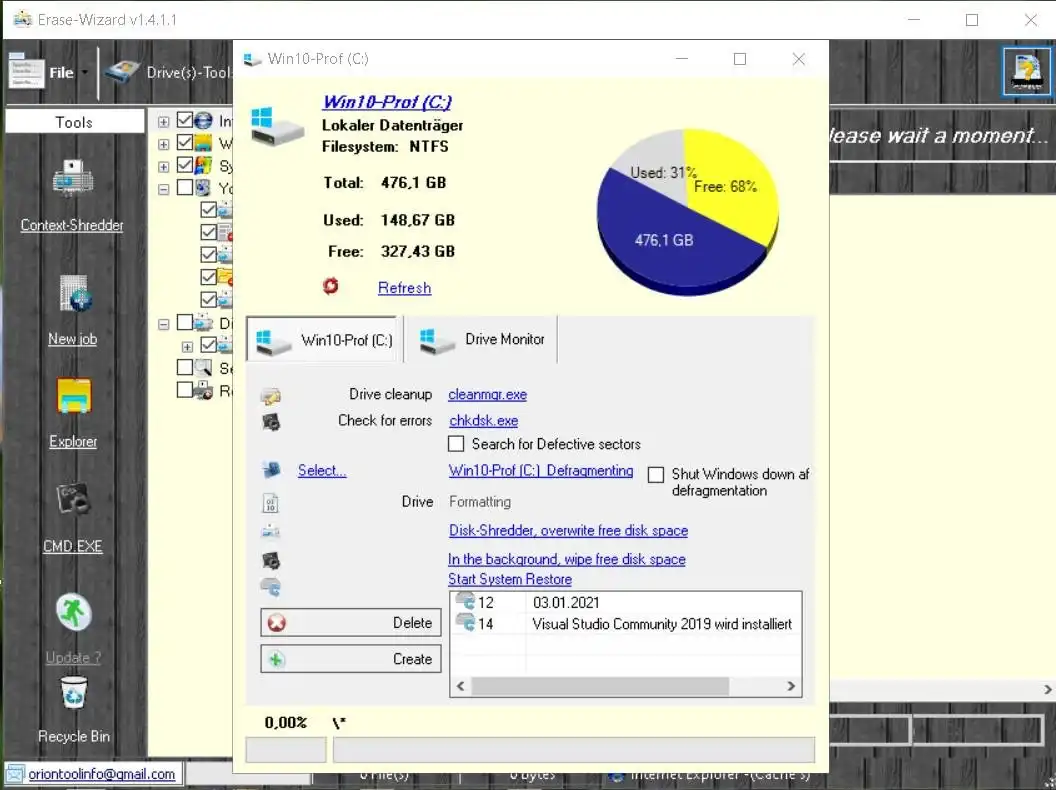Image resolution: width=1056 pixels, height=790 pixels.
Task: Click the Disk-Shredder row icon
Action: coord(271,531)
